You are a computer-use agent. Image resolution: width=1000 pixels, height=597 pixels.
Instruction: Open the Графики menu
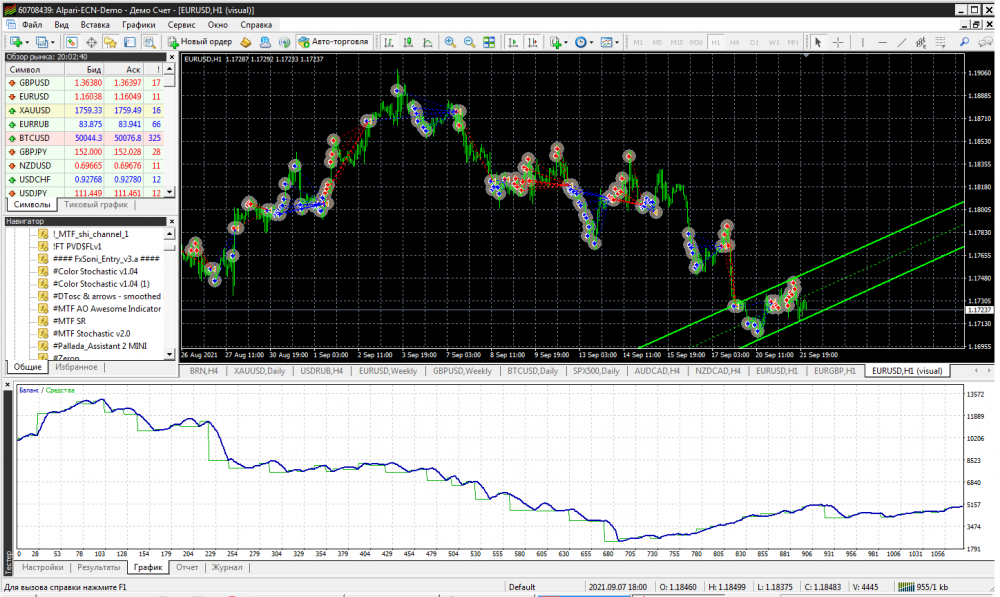coord(138,25)
